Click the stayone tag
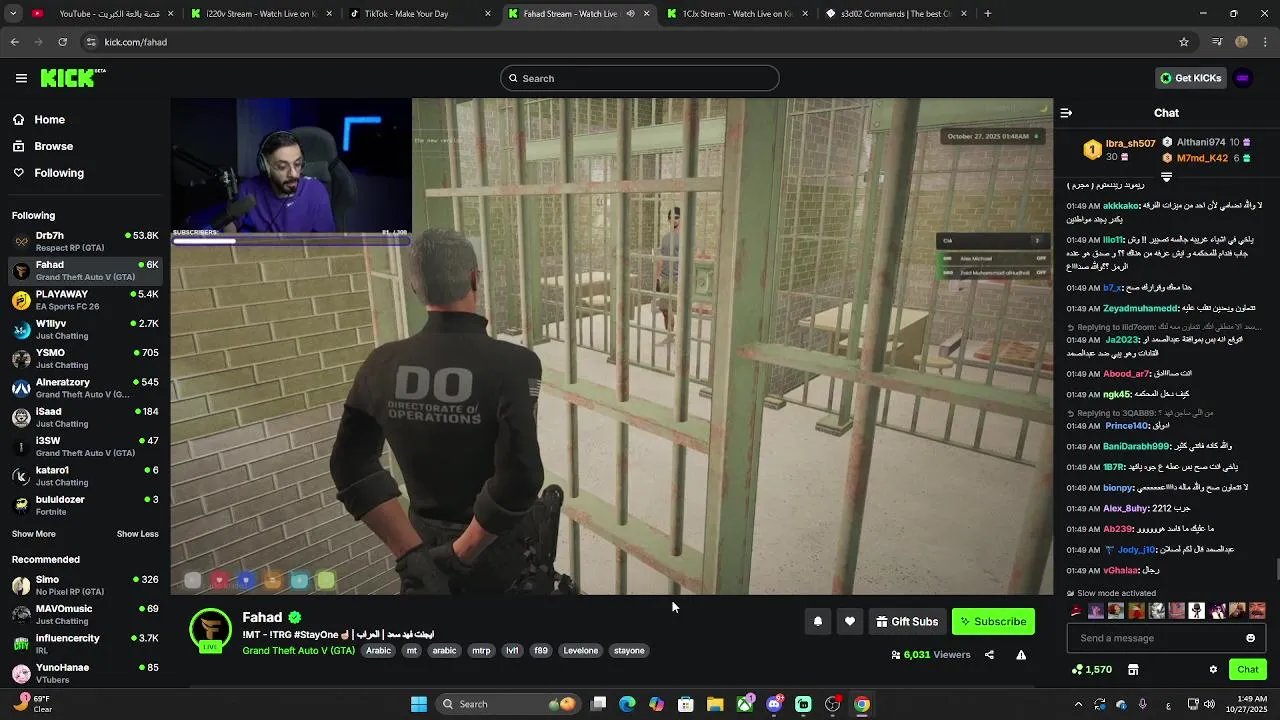This screenshot has width=1280, height=720. click(629, 650)
